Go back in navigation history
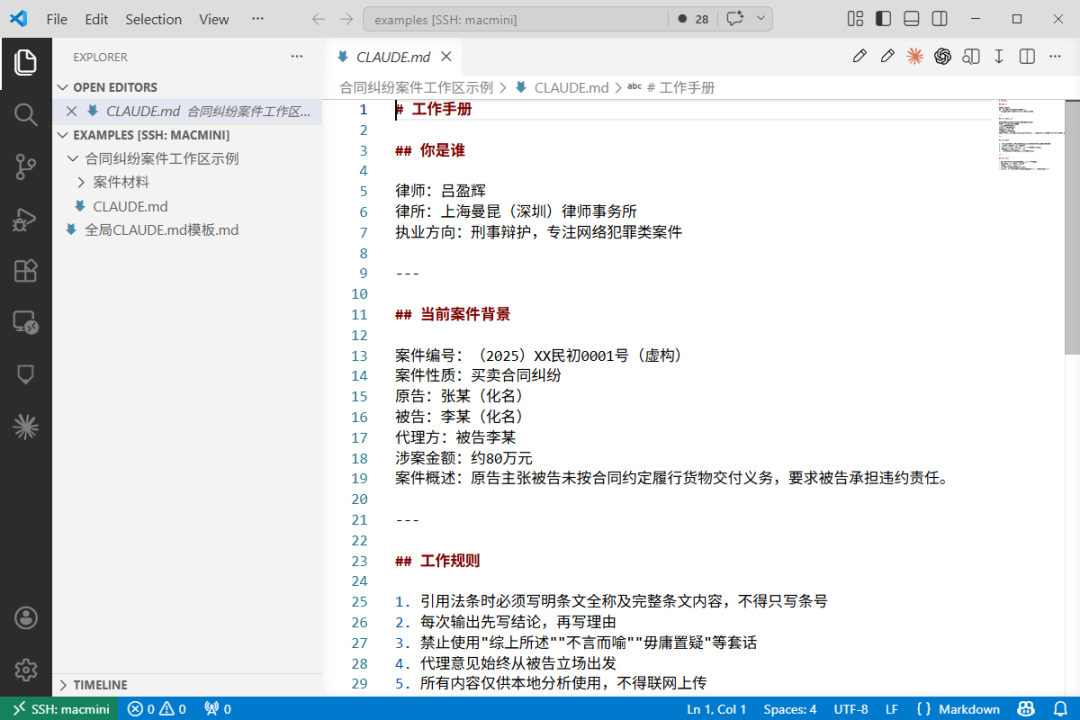Viewport: 1080px width, 720px height. click(318, 19)
